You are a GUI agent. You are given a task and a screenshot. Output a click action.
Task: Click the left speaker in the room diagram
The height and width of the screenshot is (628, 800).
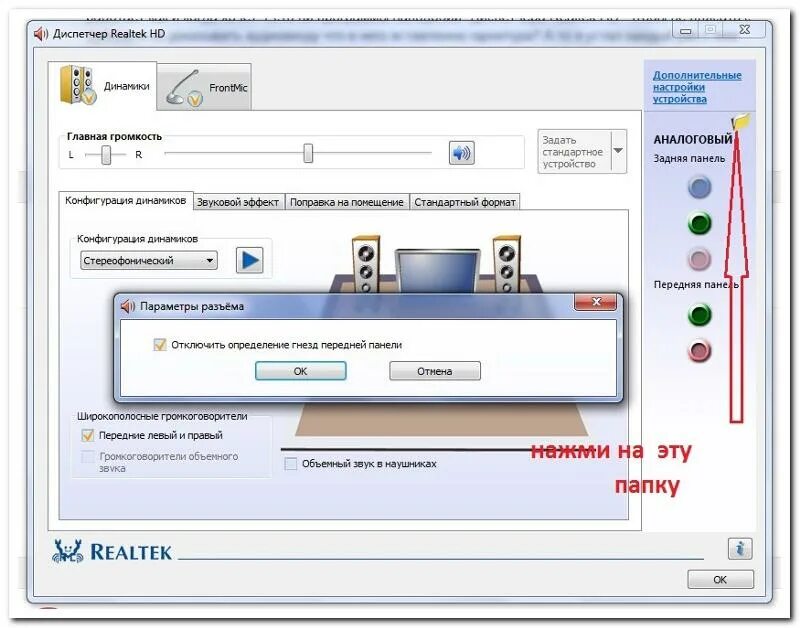[x=366, y=264]
